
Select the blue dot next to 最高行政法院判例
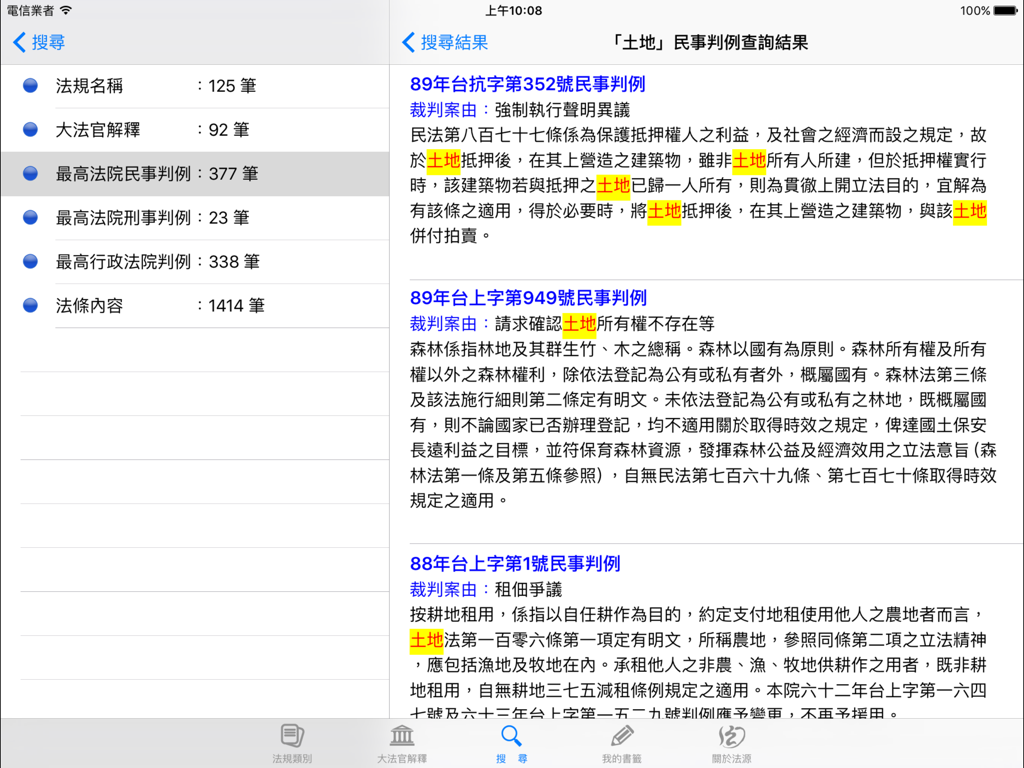[30, 261]
